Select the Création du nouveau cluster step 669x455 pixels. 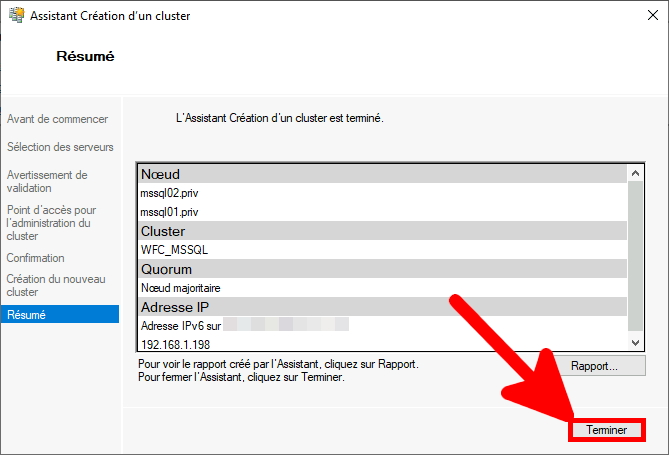click(x=56, y=285)
